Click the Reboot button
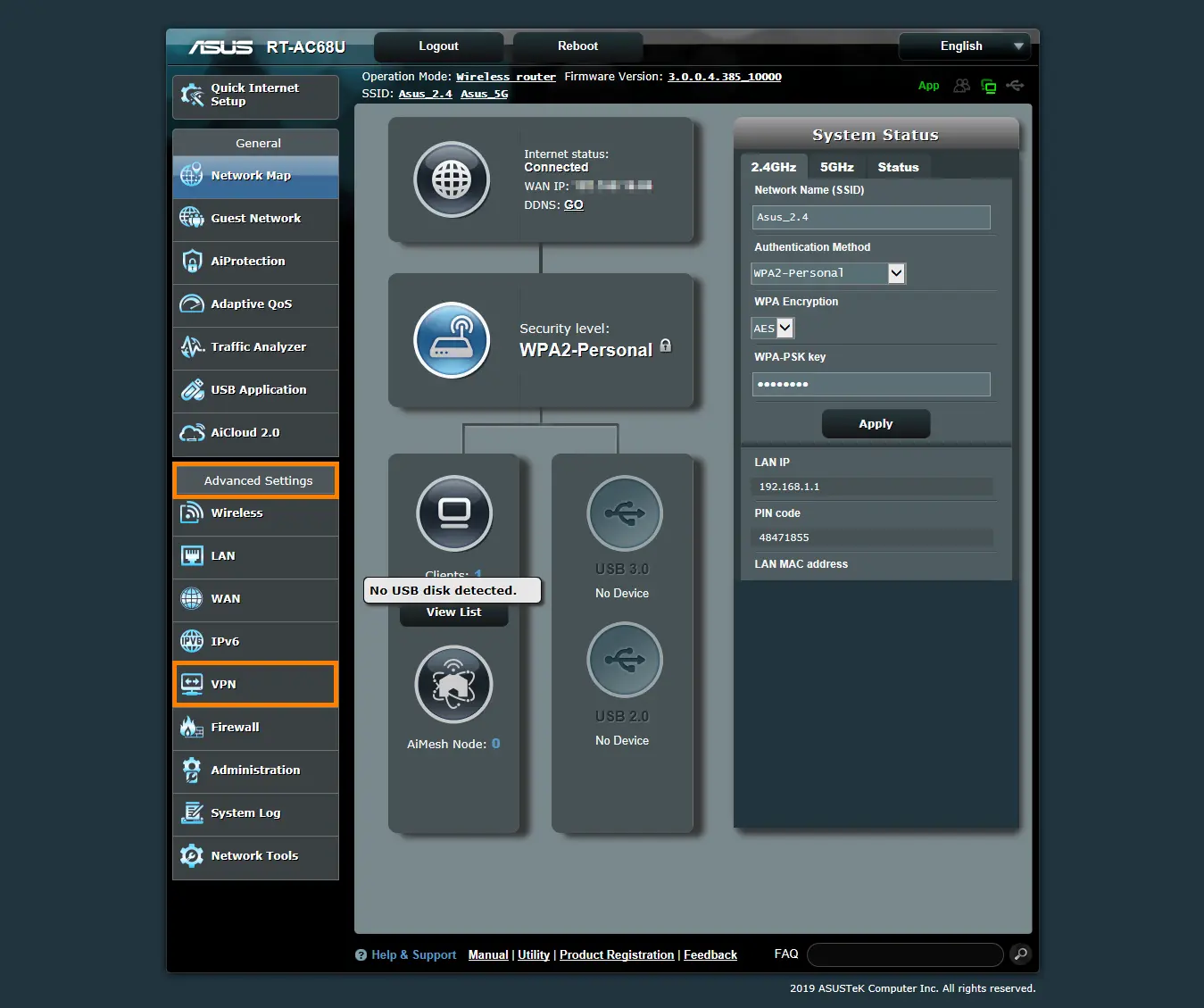 point(577,46)
